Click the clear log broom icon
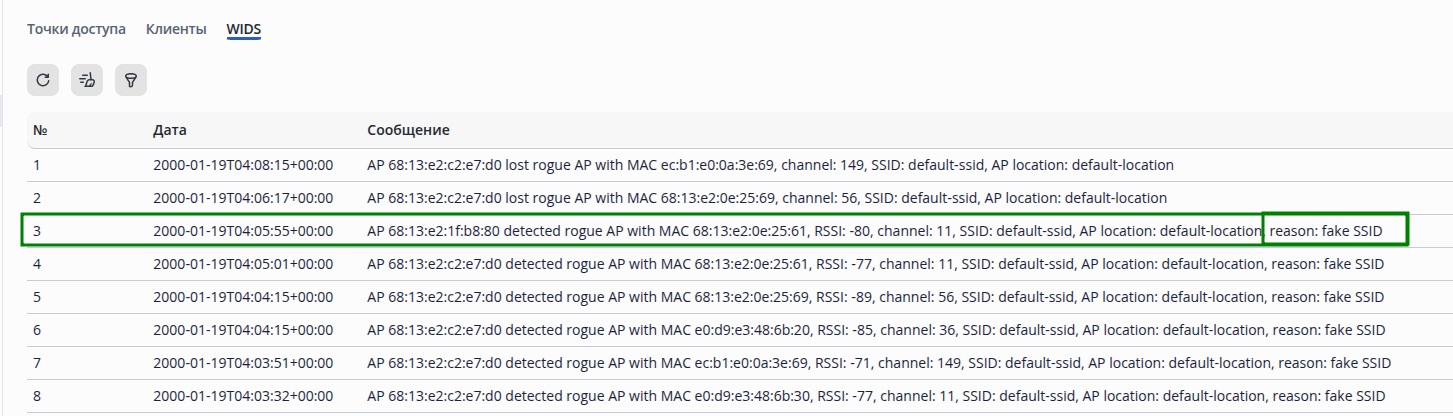Screen dimensions: 1453x416 pos(87,80)
